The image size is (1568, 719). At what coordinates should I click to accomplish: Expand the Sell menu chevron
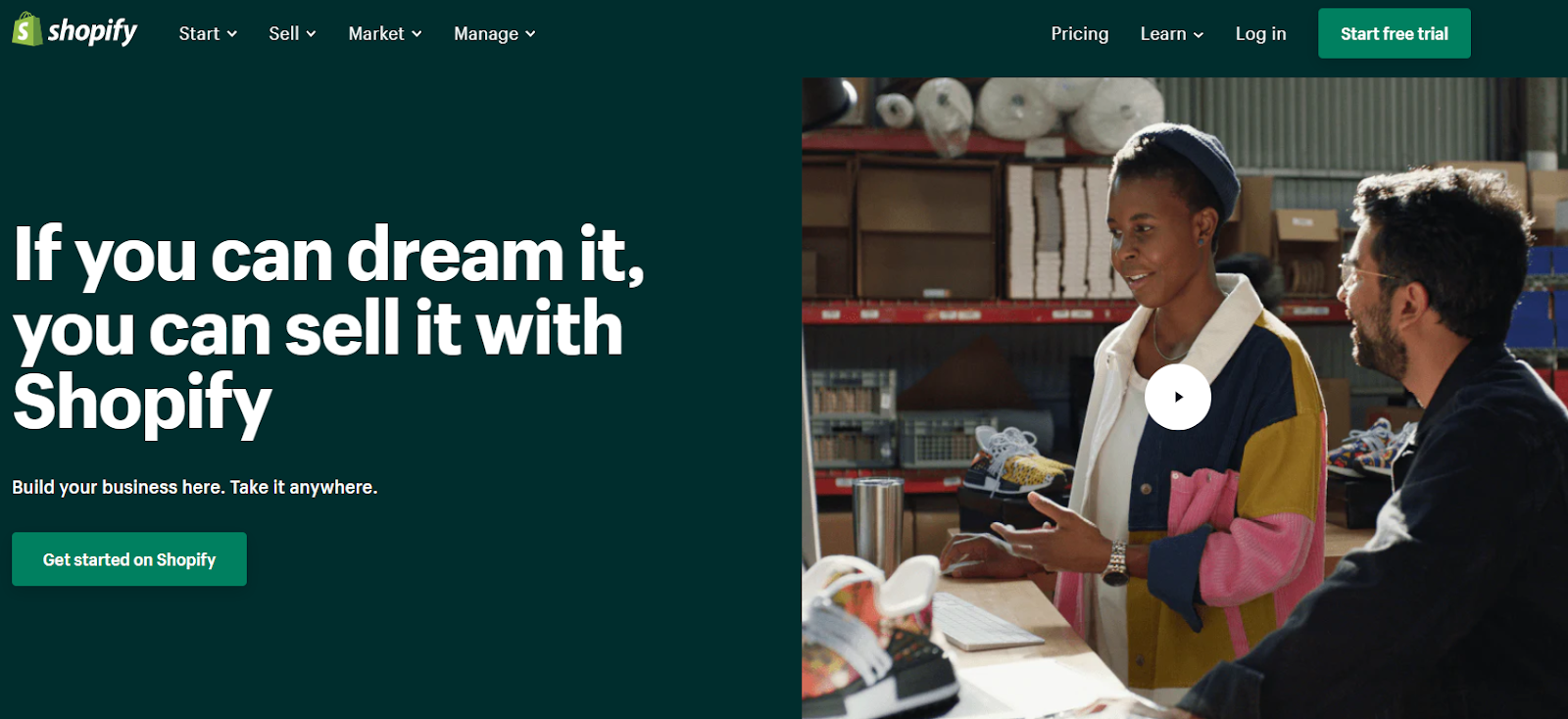point(312,34)
